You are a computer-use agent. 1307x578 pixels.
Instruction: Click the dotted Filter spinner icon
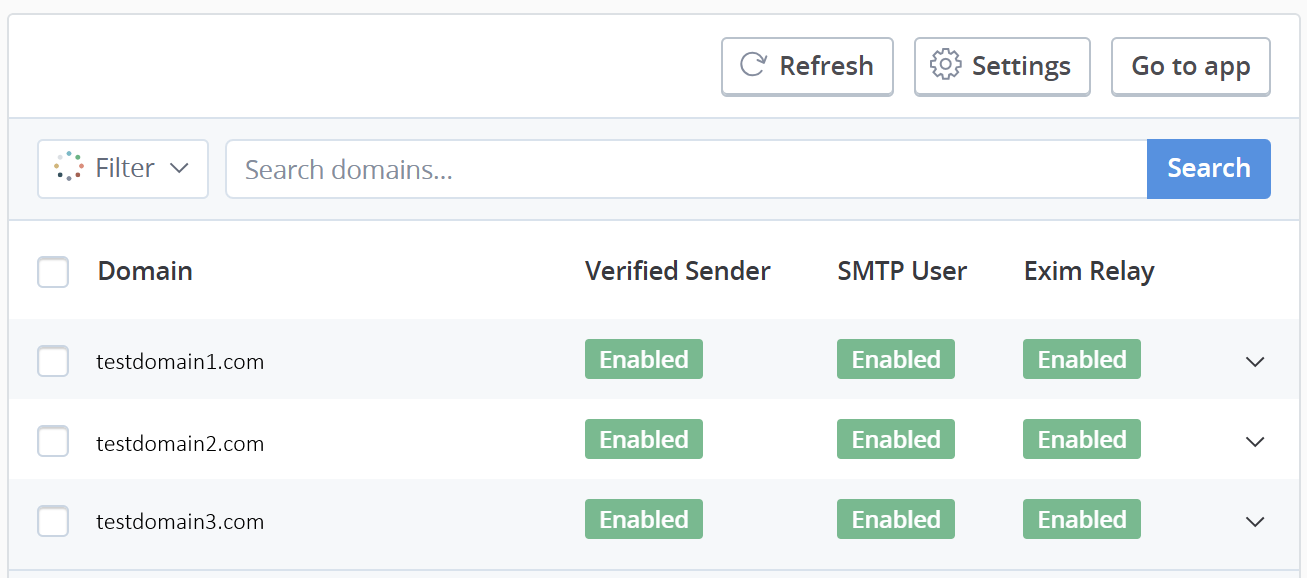click(68, 167)
